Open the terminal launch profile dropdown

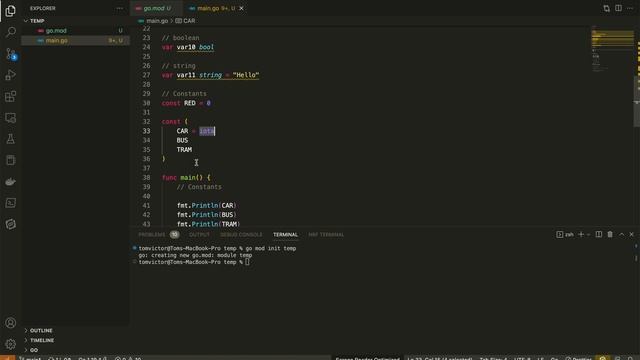point(588,235)
